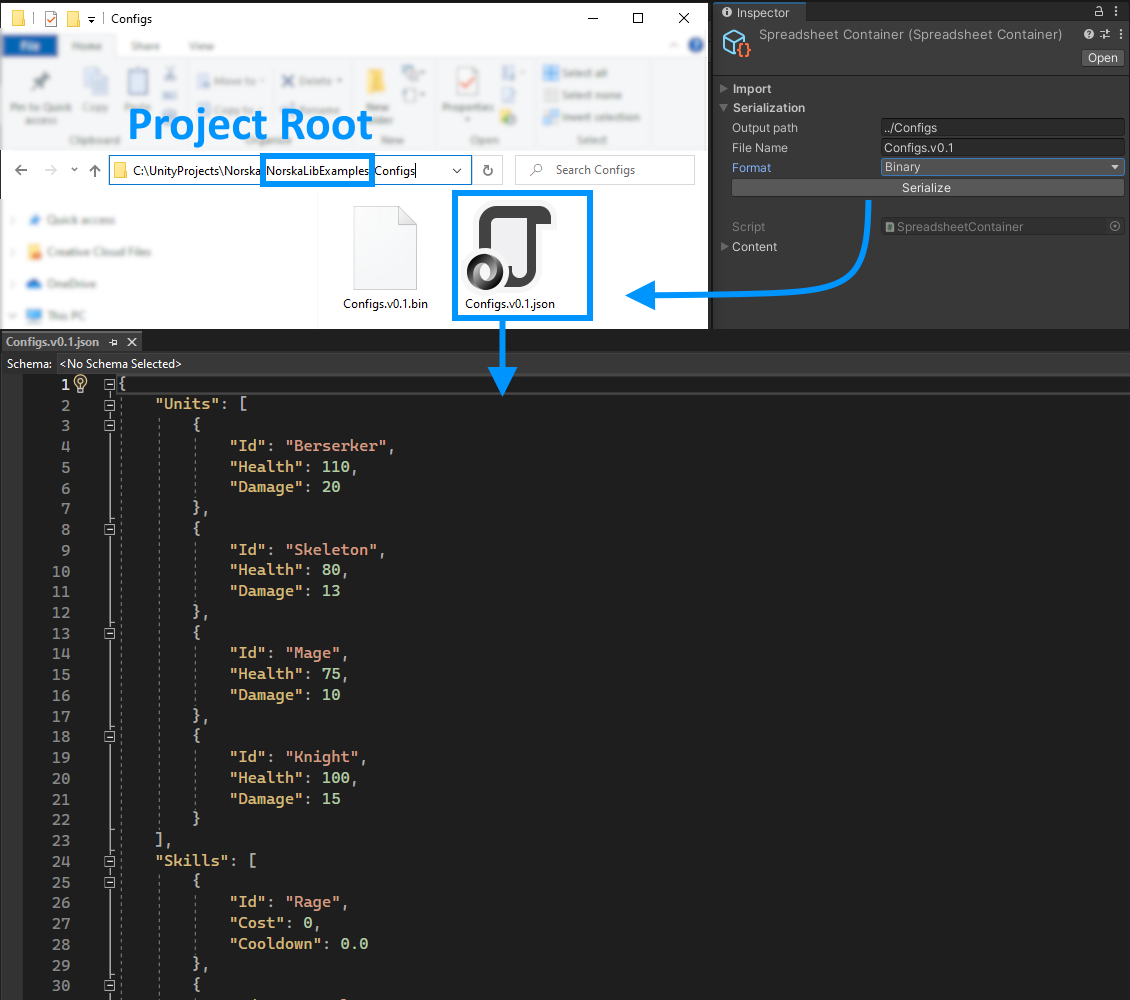The width and height of the screenshot is (1130, 1000).
Task: Collapse the Mage object block at line 13
Action: click(x=110, y=634)
